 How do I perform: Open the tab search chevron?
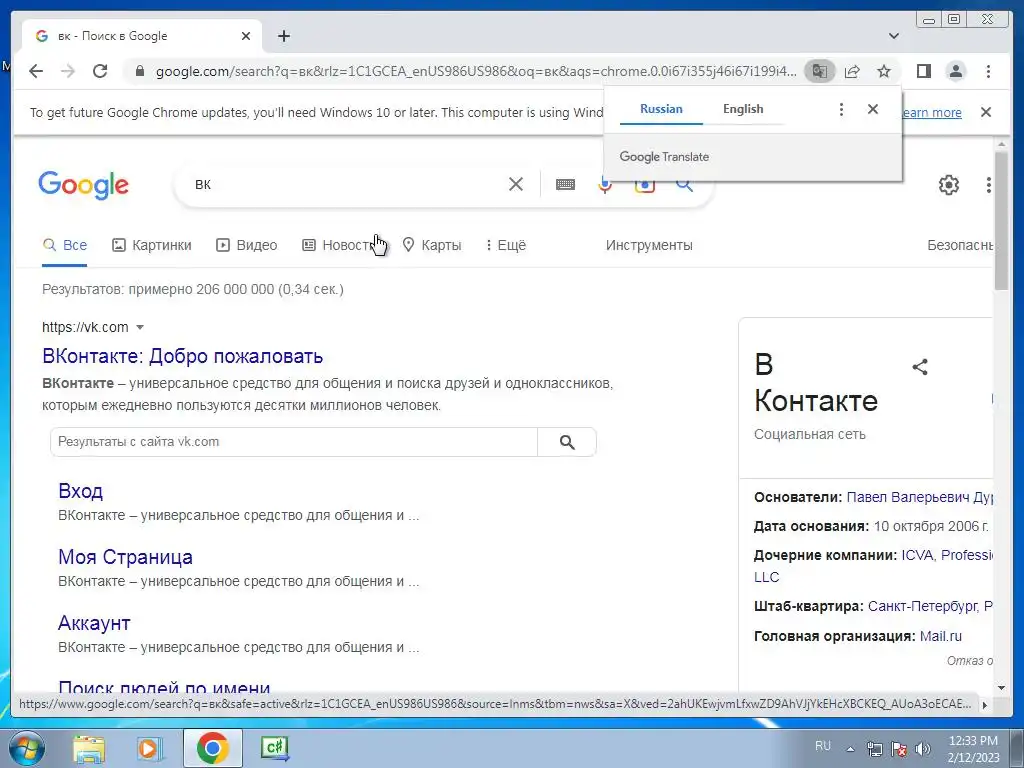click(894, 36)
